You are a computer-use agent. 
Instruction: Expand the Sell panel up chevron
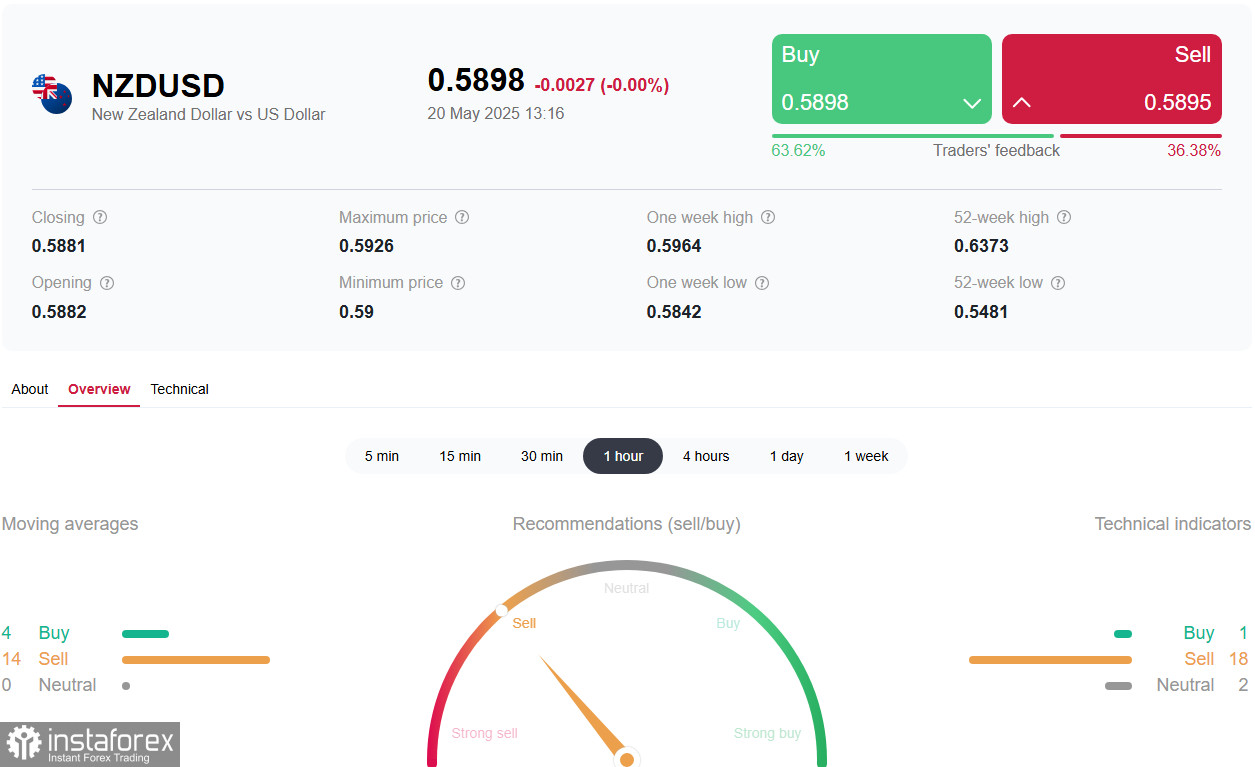pyautogui.click(x=1022, y=103)
